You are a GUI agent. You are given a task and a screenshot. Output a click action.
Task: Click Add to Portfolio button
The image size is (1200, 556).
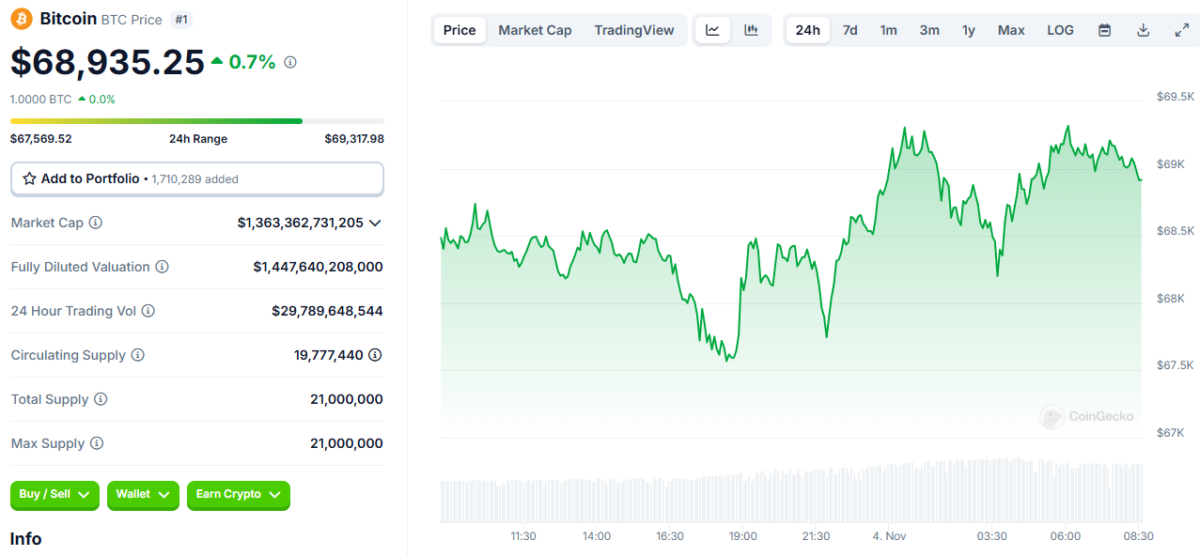(197, 179)
